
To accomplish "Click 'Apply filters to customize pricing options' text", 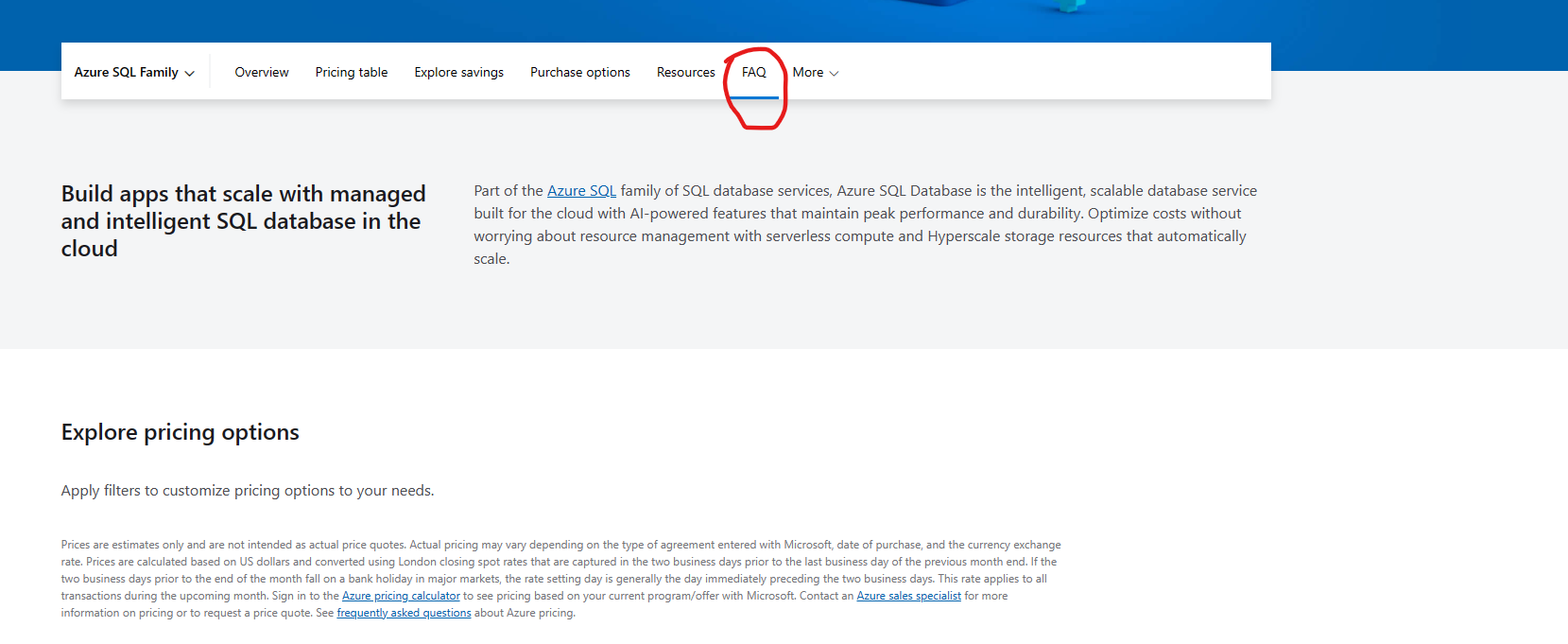I will 248,491.
